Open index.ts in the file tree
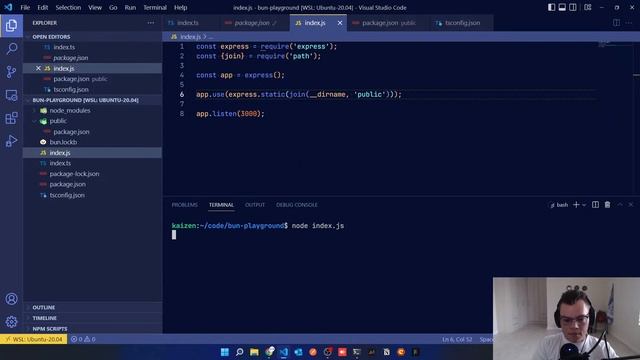640x360 pixels. pyautogui.click(x=93, y=163)
